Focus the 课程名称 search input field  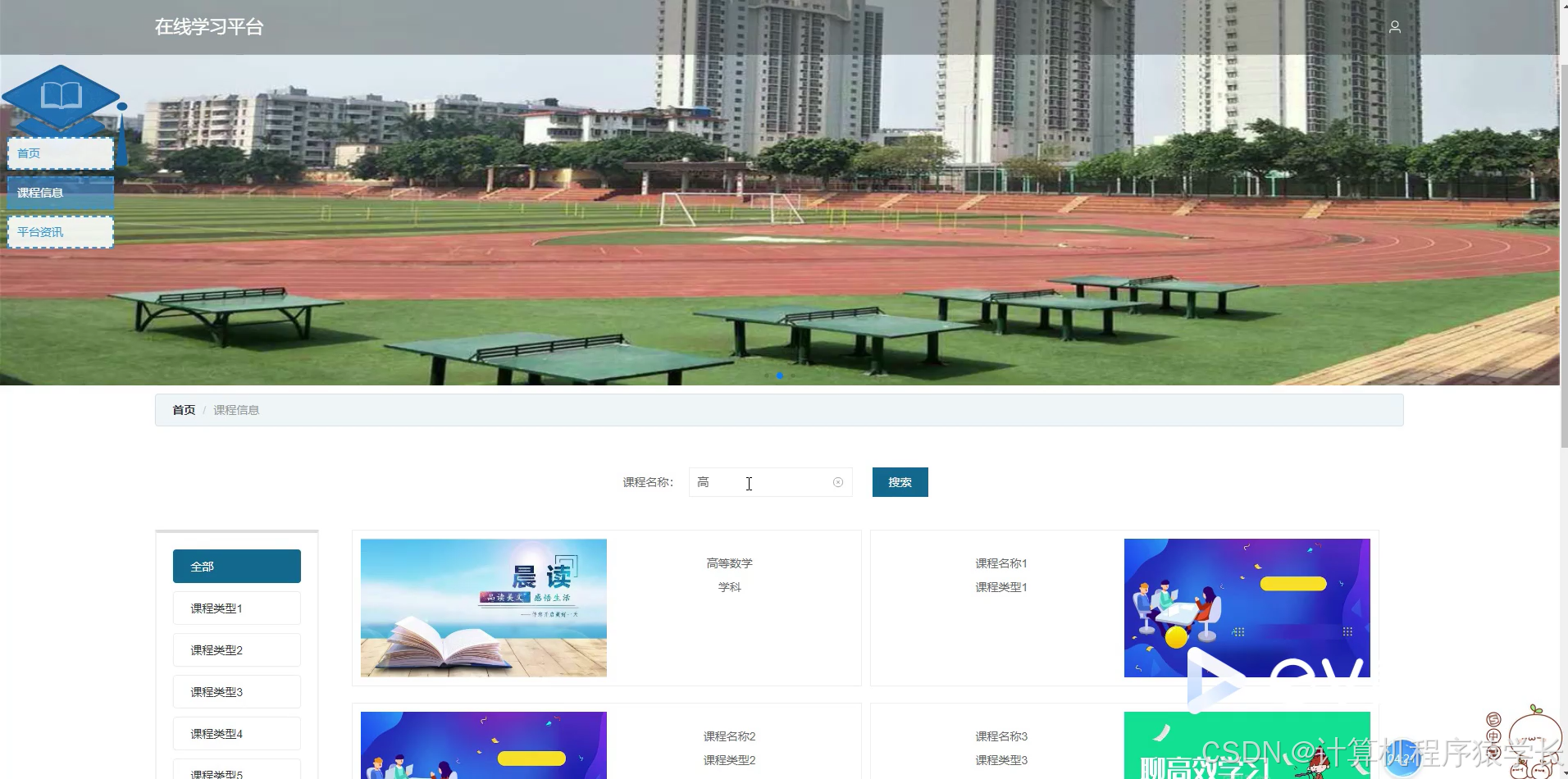(763, 482)
